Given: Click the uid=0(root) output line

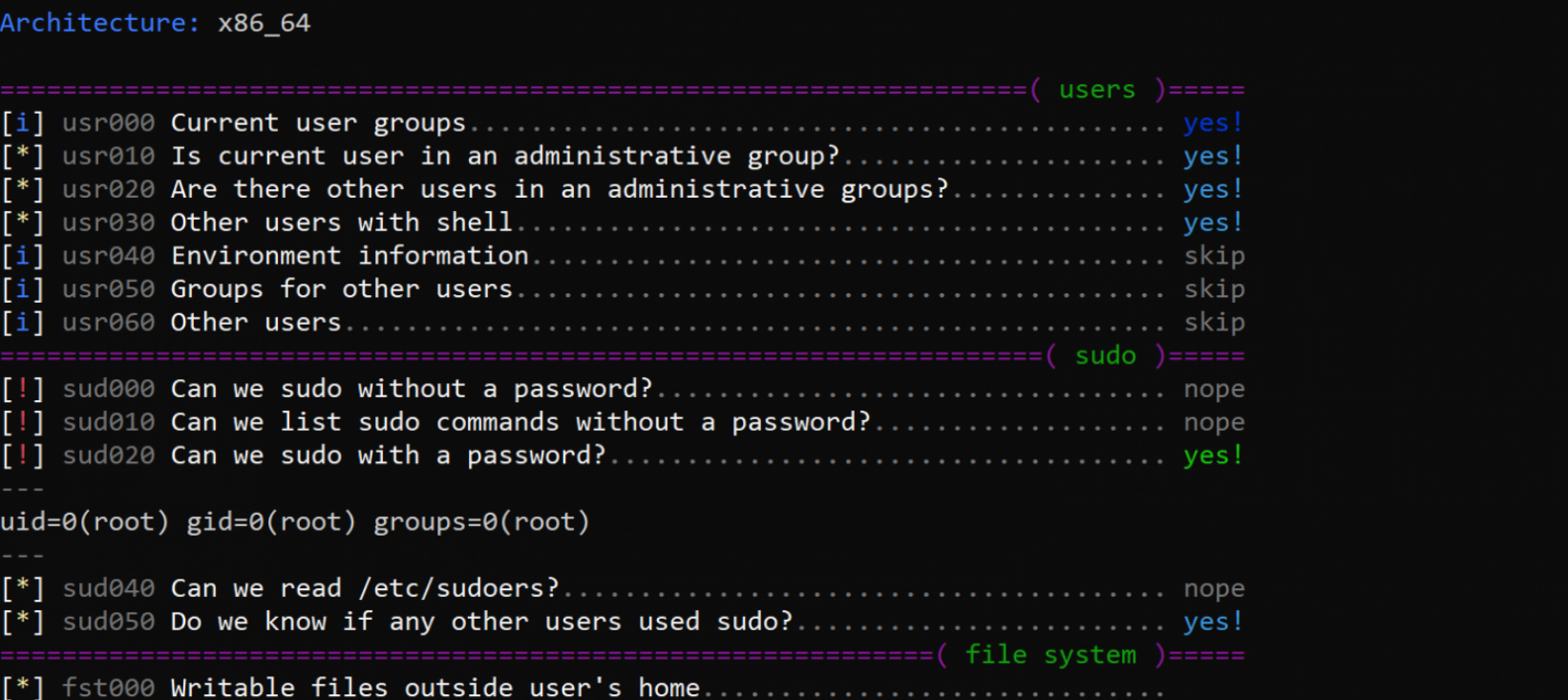Looking at the screenshot, I should 295,522.
